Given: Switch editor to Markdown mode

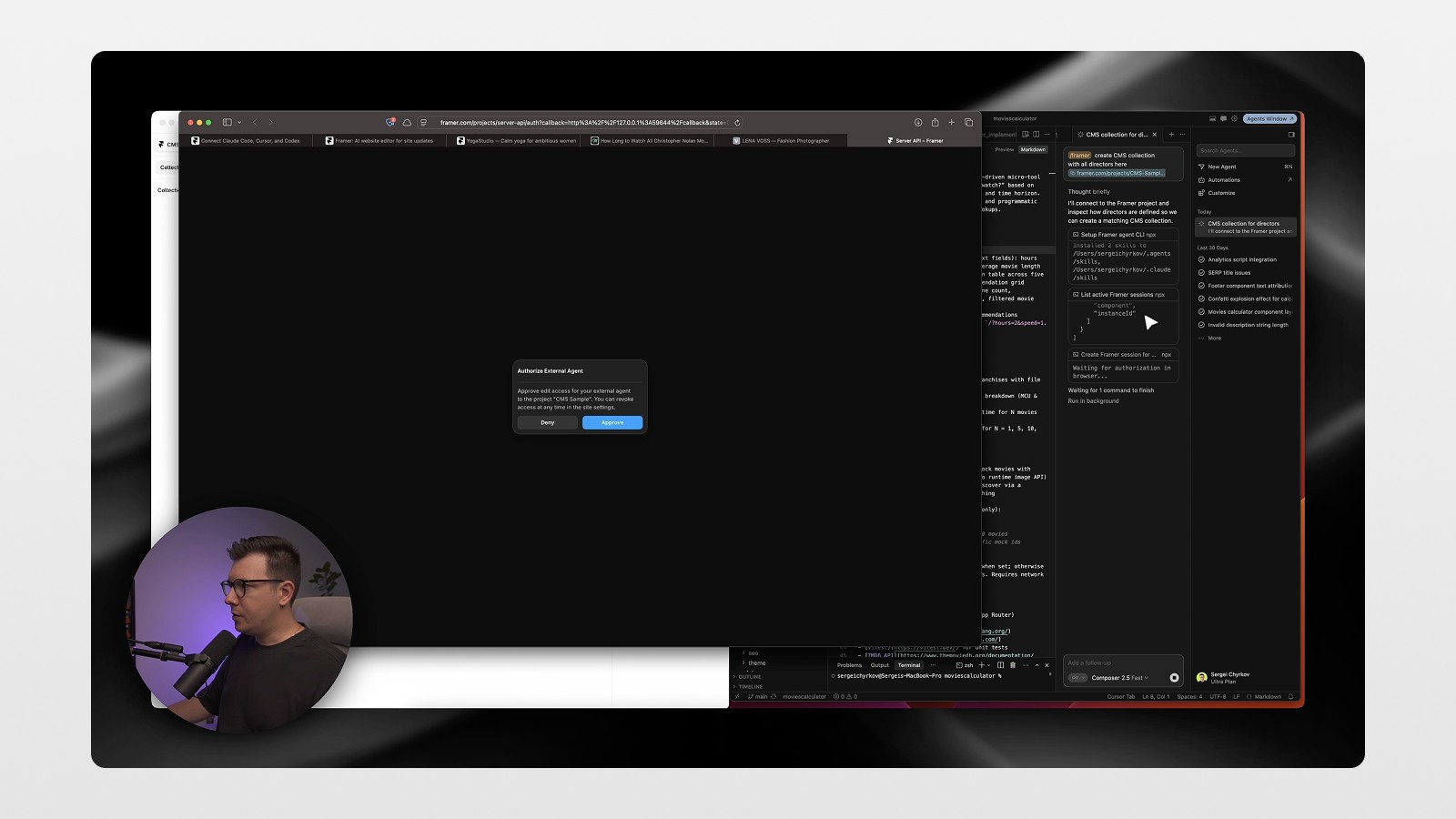Looking at the screenshot, I should pyautogui.click(x=1033, y=149).
